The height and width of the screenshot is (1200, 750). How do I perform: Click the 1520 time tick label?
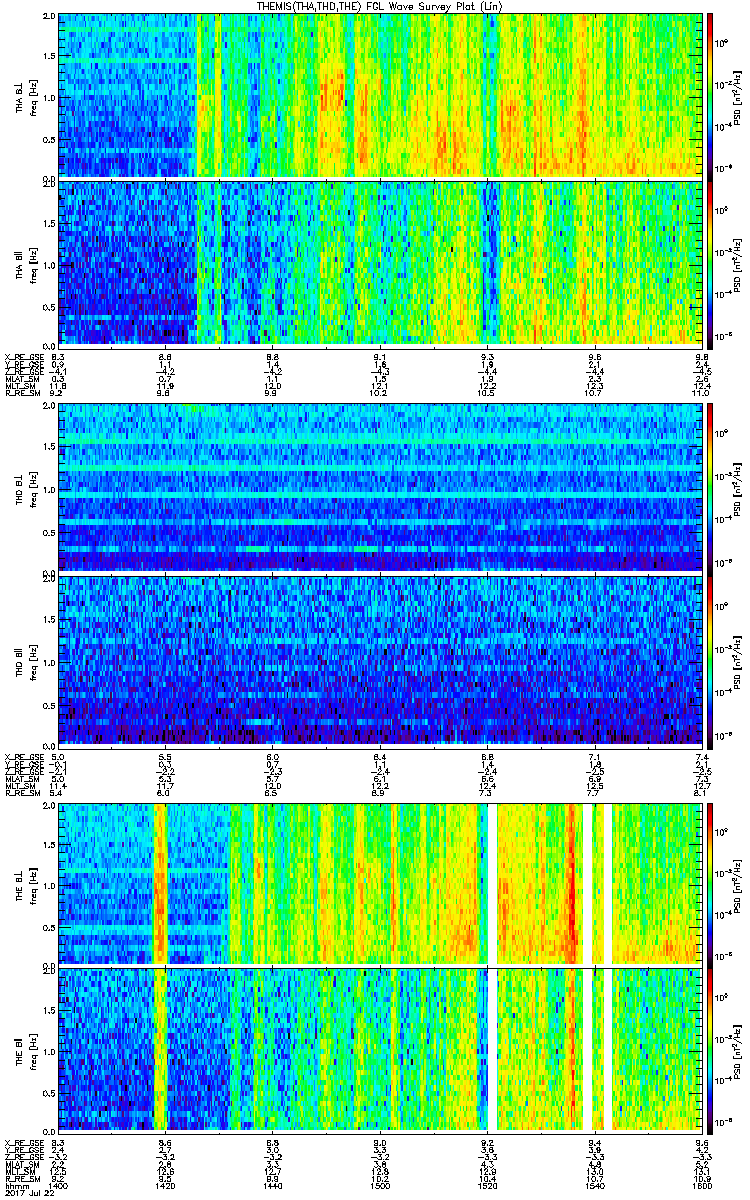(x=487, y=1184)
